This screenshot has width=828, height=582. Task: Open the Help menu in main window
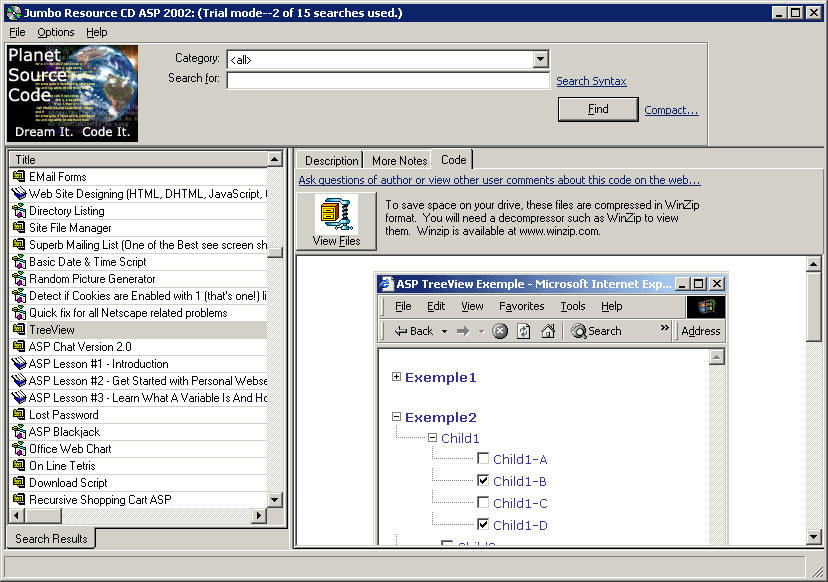[97, 32]
